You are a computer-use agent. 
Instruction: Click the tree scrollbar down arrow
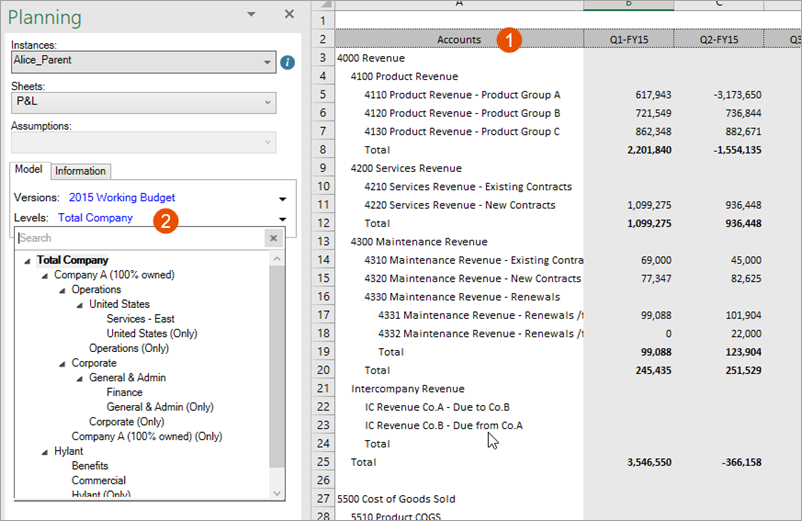click(277, 493)
